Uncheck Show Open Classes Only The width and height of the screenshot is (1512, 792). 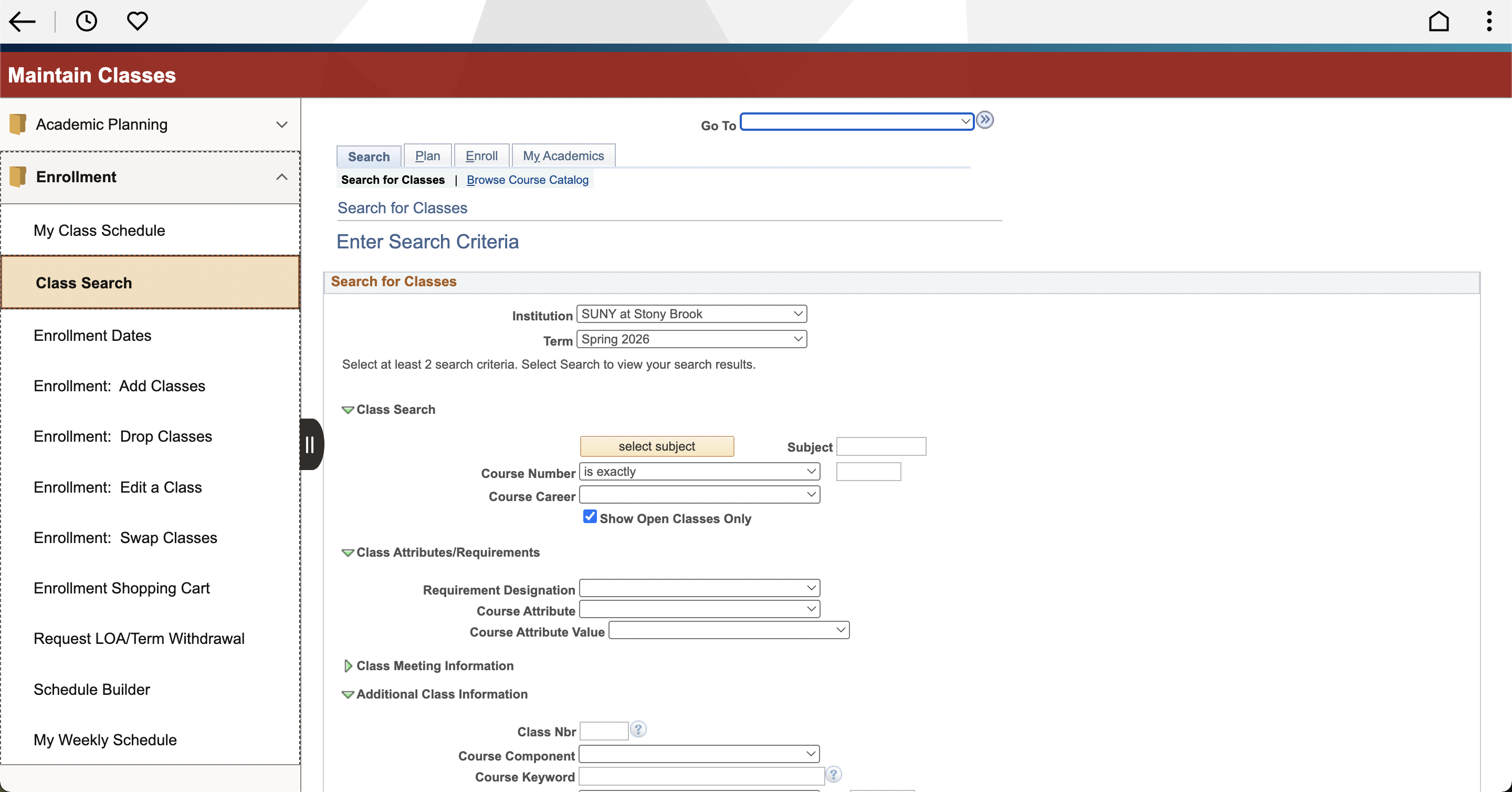click(590, 517)
